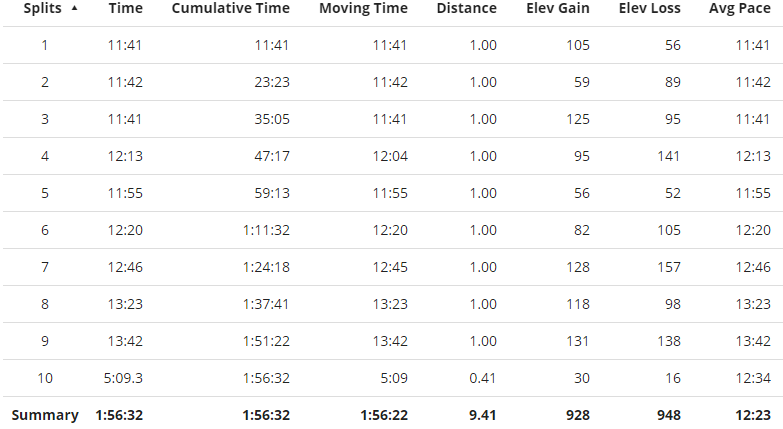Click elevation loss 157 in split 7
Screen dimensions: 783x429
(669, 267)
